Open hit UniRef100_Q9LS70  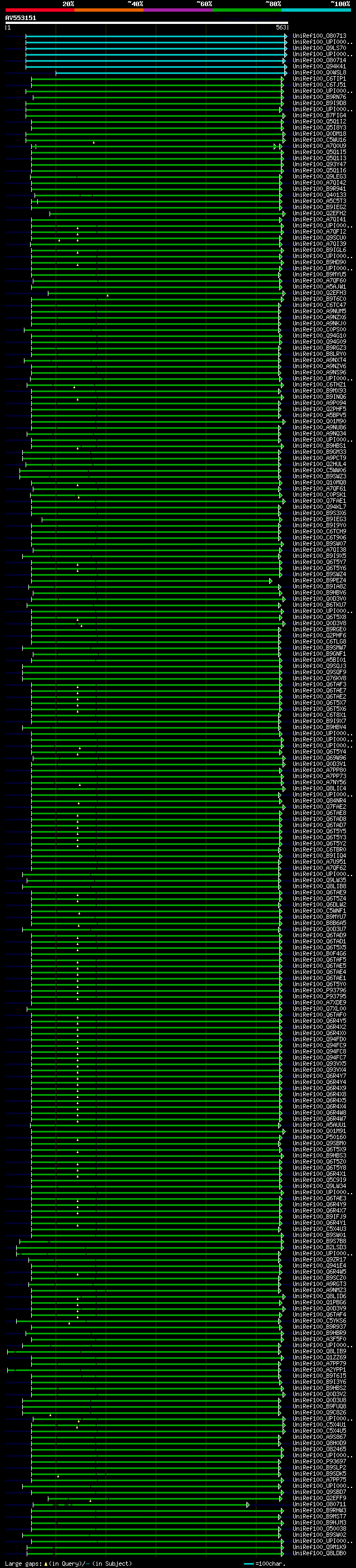coord(319,48)
